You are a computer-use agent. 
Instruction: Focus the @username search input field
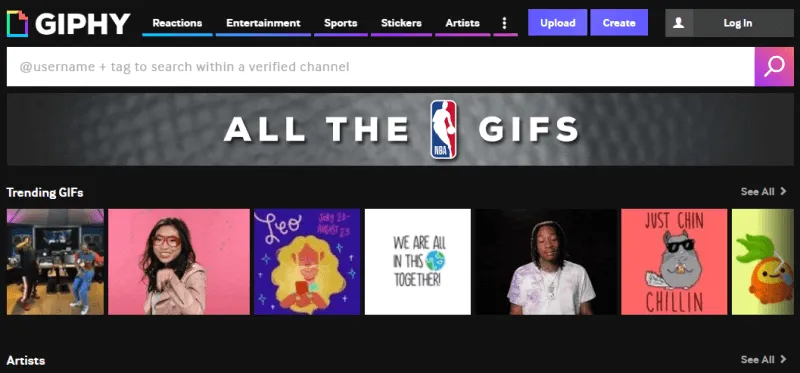click(x=381, y=67)
